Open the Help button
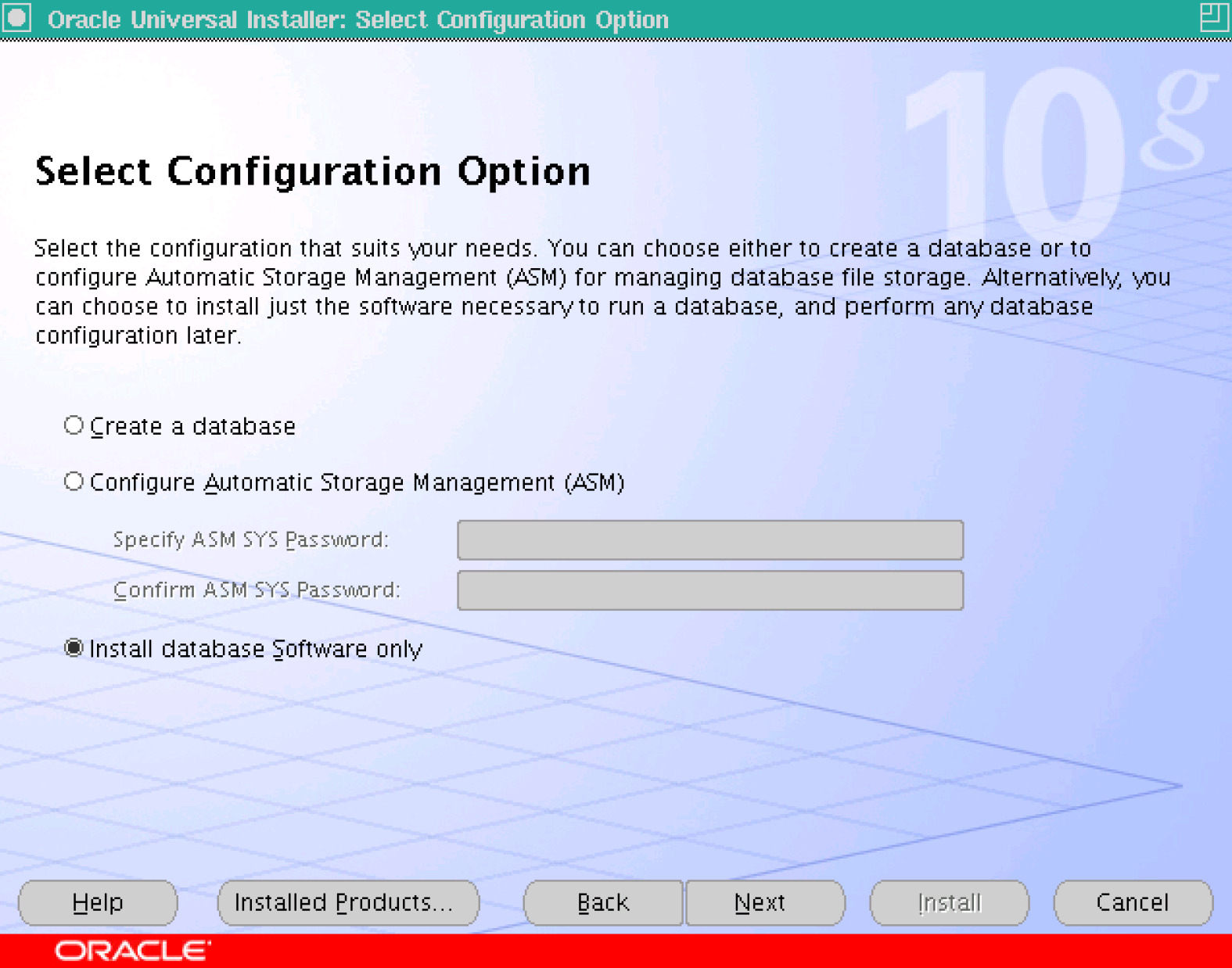This screenshot has height=968, width=1232. point(98,903)
